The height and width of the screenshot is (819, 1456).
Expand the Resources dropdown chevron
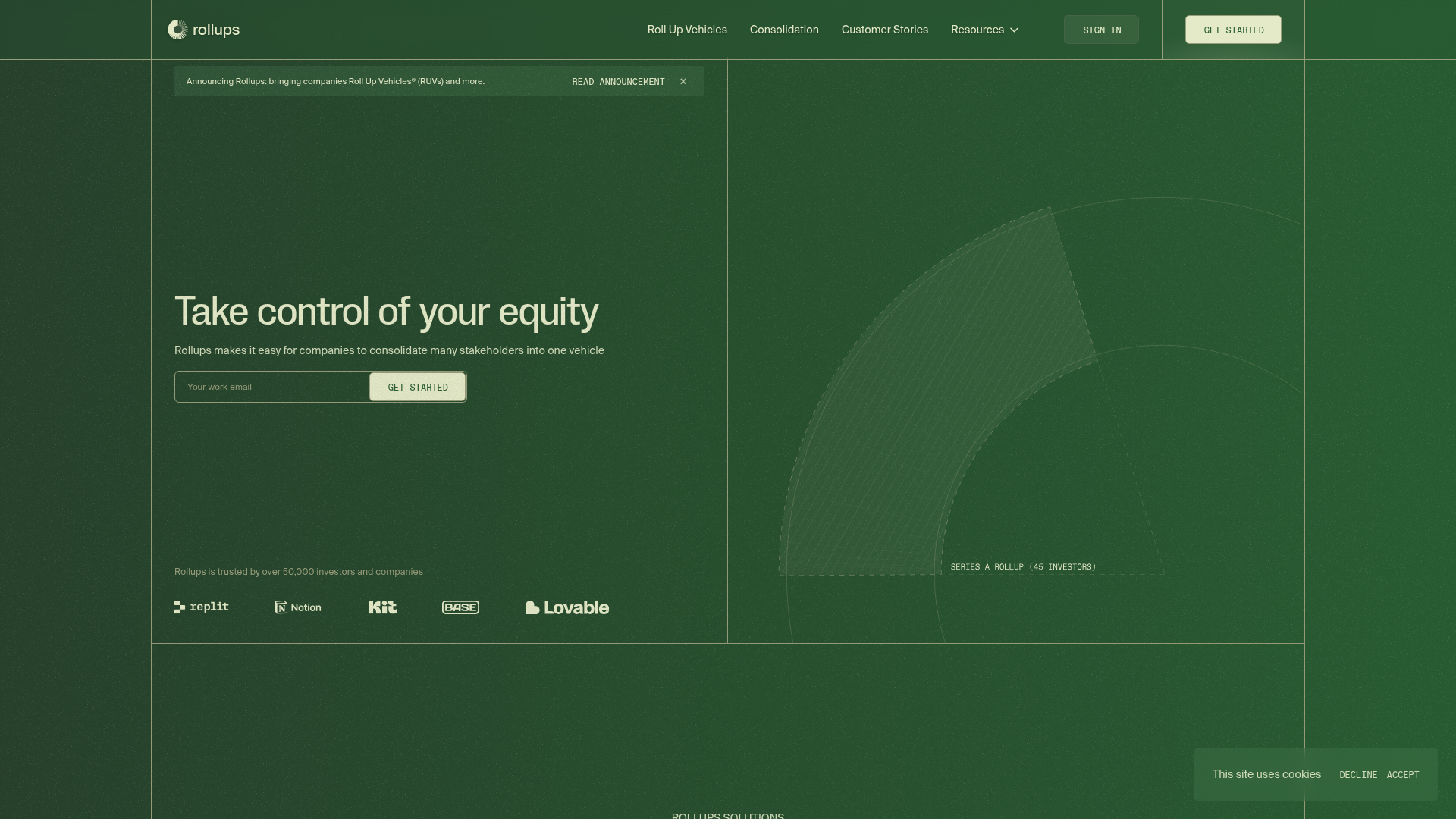click(1014, 30)
